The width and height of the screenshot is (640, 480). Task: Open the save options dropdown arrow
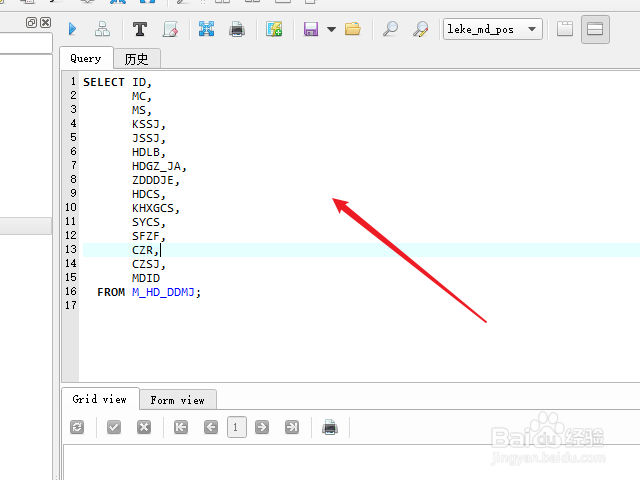click(x=331, y=29)
